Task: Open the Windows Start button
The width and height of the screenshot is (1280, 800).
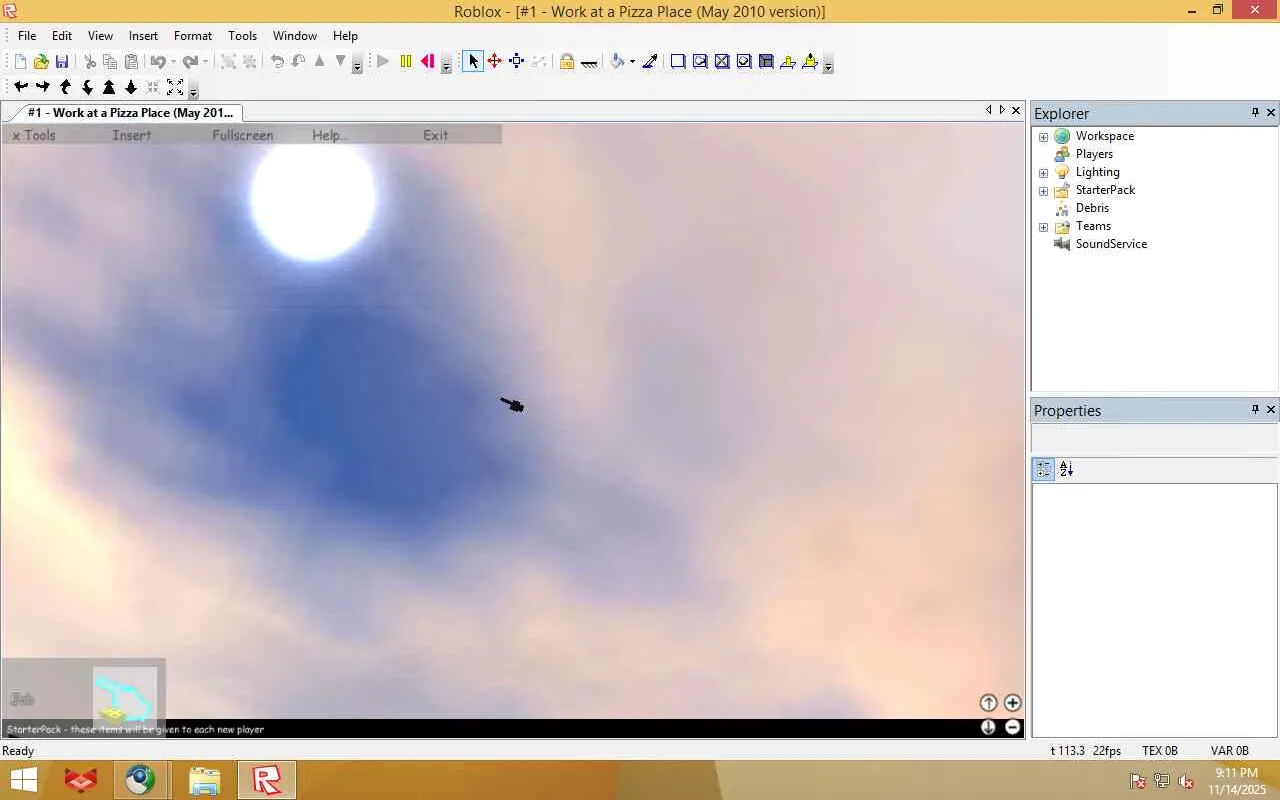Action: (23, 780)
